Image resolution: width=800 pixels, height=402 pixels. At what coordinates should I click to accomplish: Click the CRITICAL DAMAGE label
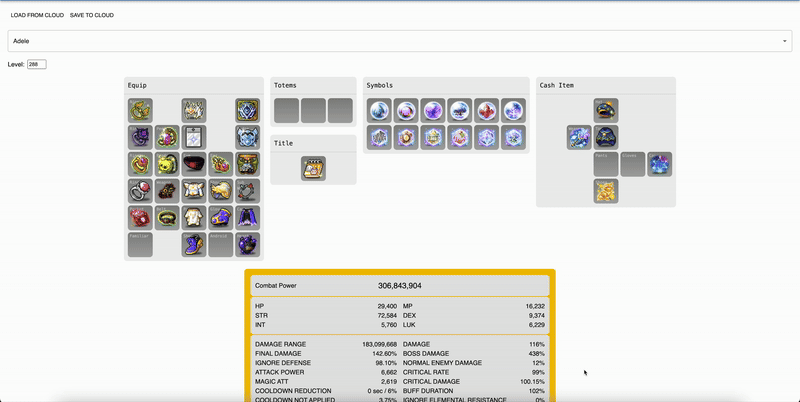431,382
